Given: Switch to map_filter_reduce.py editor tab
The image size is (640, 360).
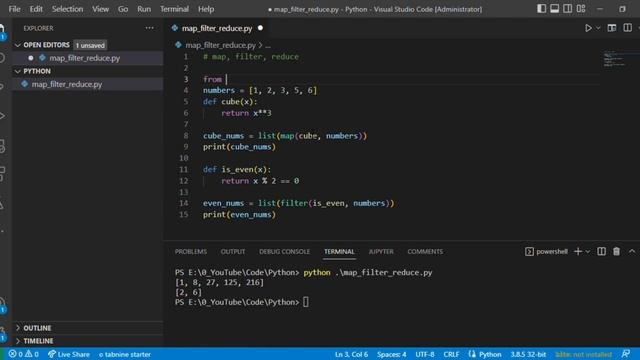Looking at the screenshot, I should click(x=217, y=28).
